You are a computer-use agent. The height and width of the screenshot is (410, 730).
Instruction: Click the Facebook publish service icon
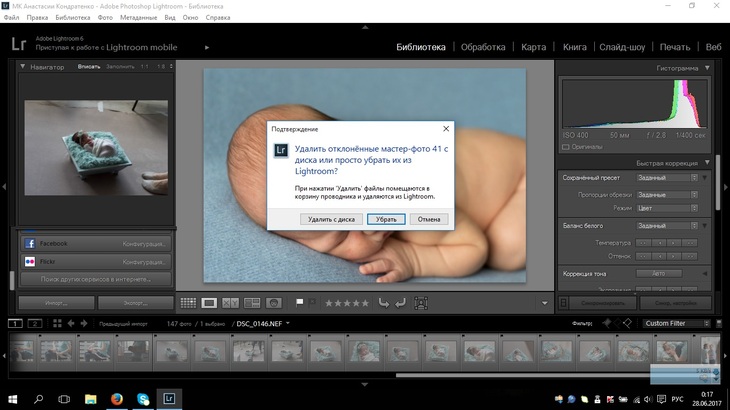(30, 243)
